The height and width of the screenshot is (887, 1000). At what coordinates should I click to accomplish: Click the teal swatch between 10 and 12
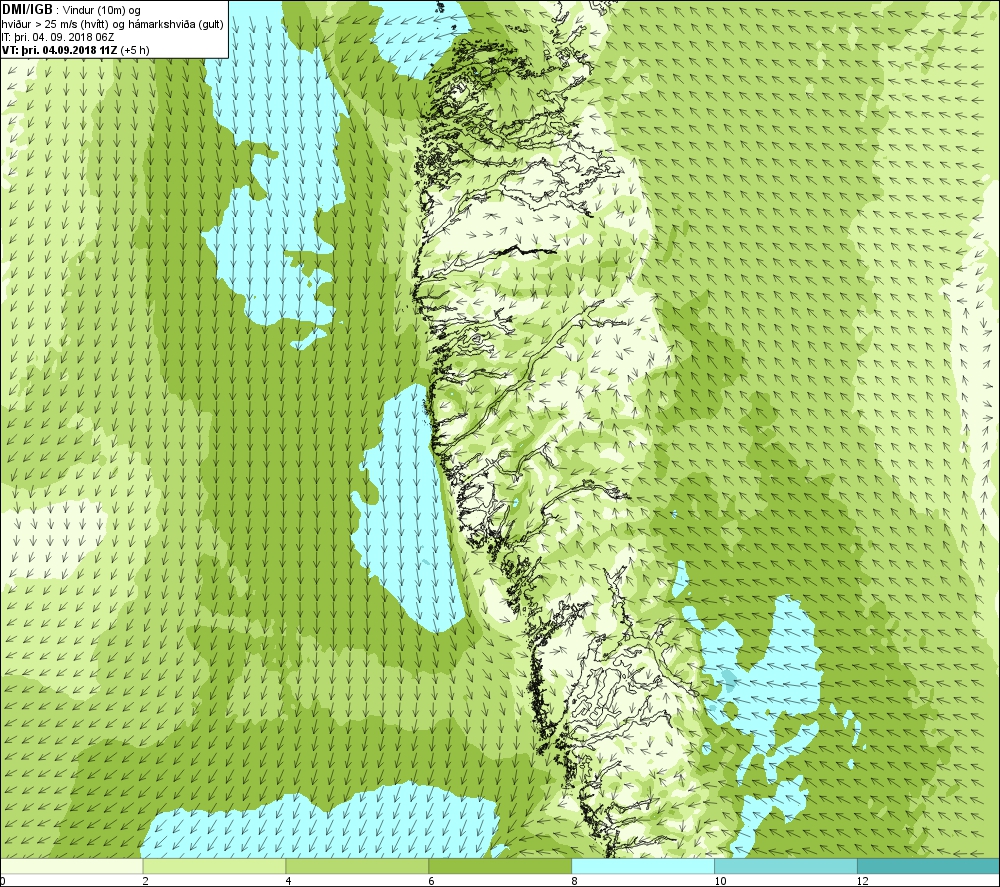[x=786, y=866]
